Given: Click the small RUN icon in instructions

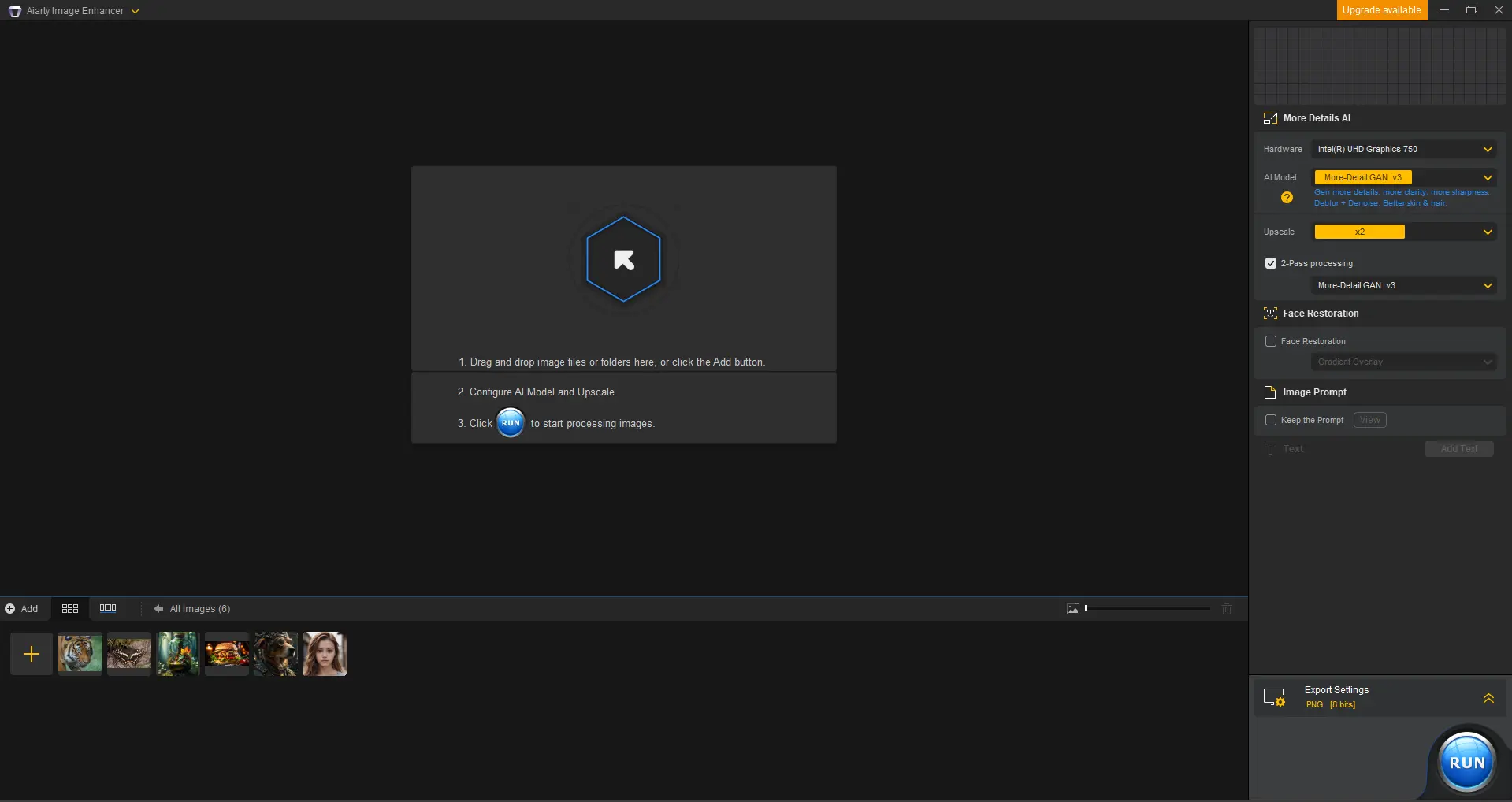Looking at the screenshot, I should coord(511,423).
